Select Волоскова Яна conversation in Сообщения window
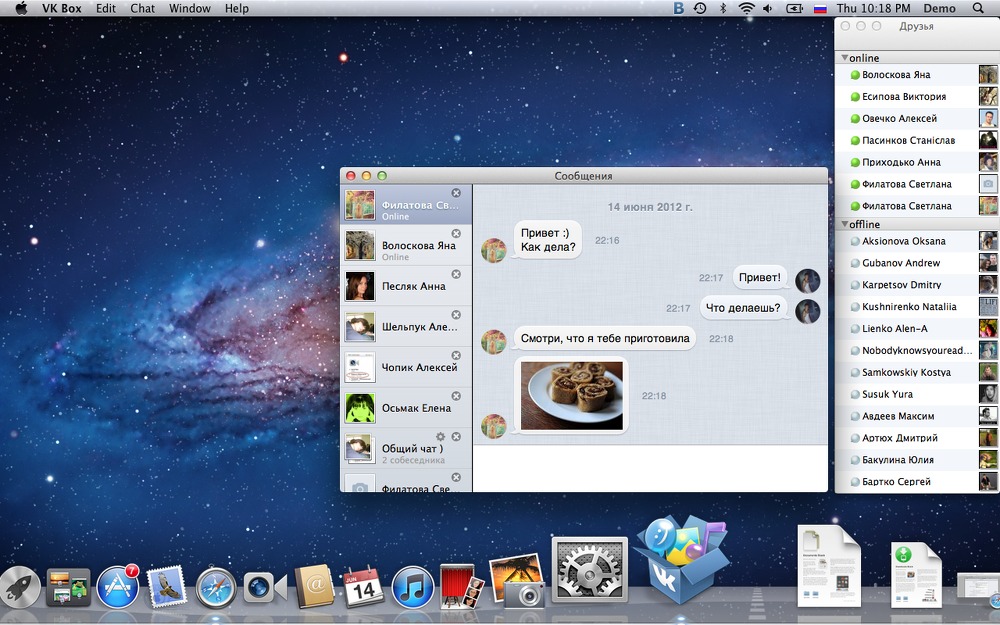Image resolution: width=1000 pixels, height=625 pixels. tap(406, 246)
